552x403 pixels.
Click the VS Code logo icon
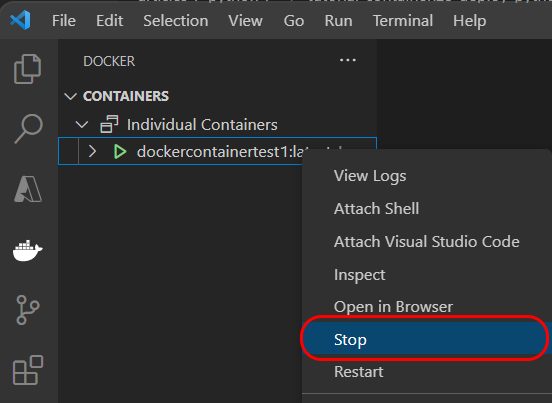tap(20, 20)
